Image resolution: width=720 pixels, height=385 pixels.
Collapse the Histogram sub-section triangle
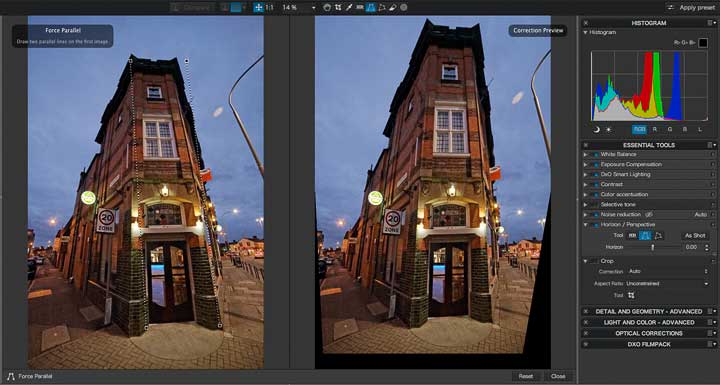point(585,33)
